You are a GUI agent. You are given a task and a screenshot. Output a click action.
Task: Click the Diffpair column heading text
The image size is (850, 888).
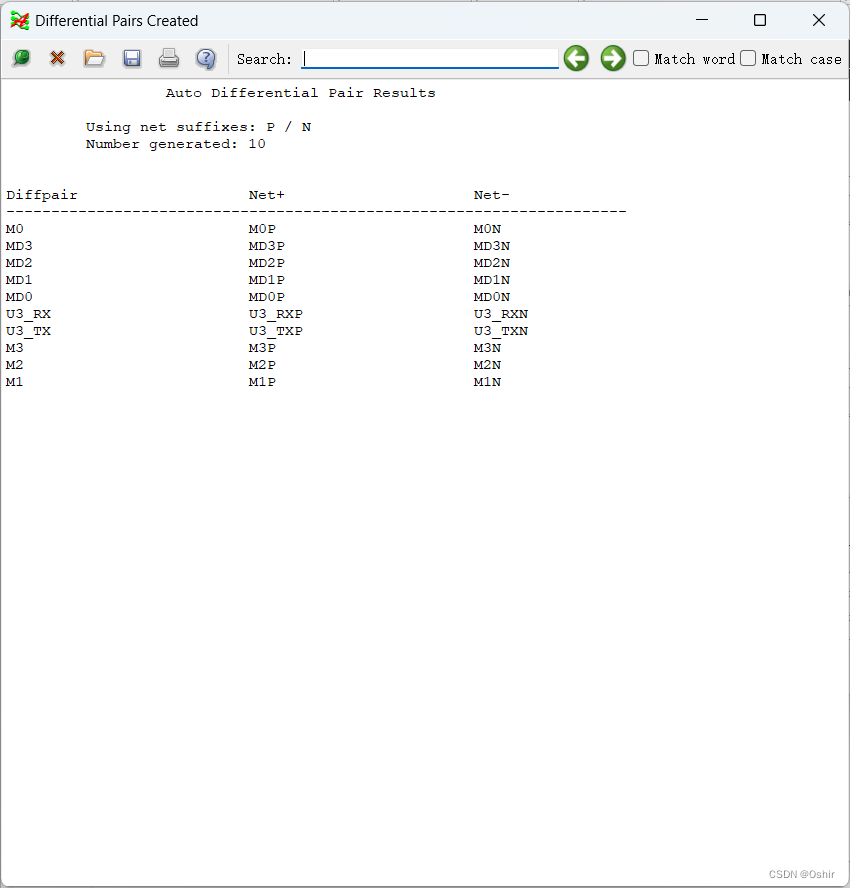(41, 195)
